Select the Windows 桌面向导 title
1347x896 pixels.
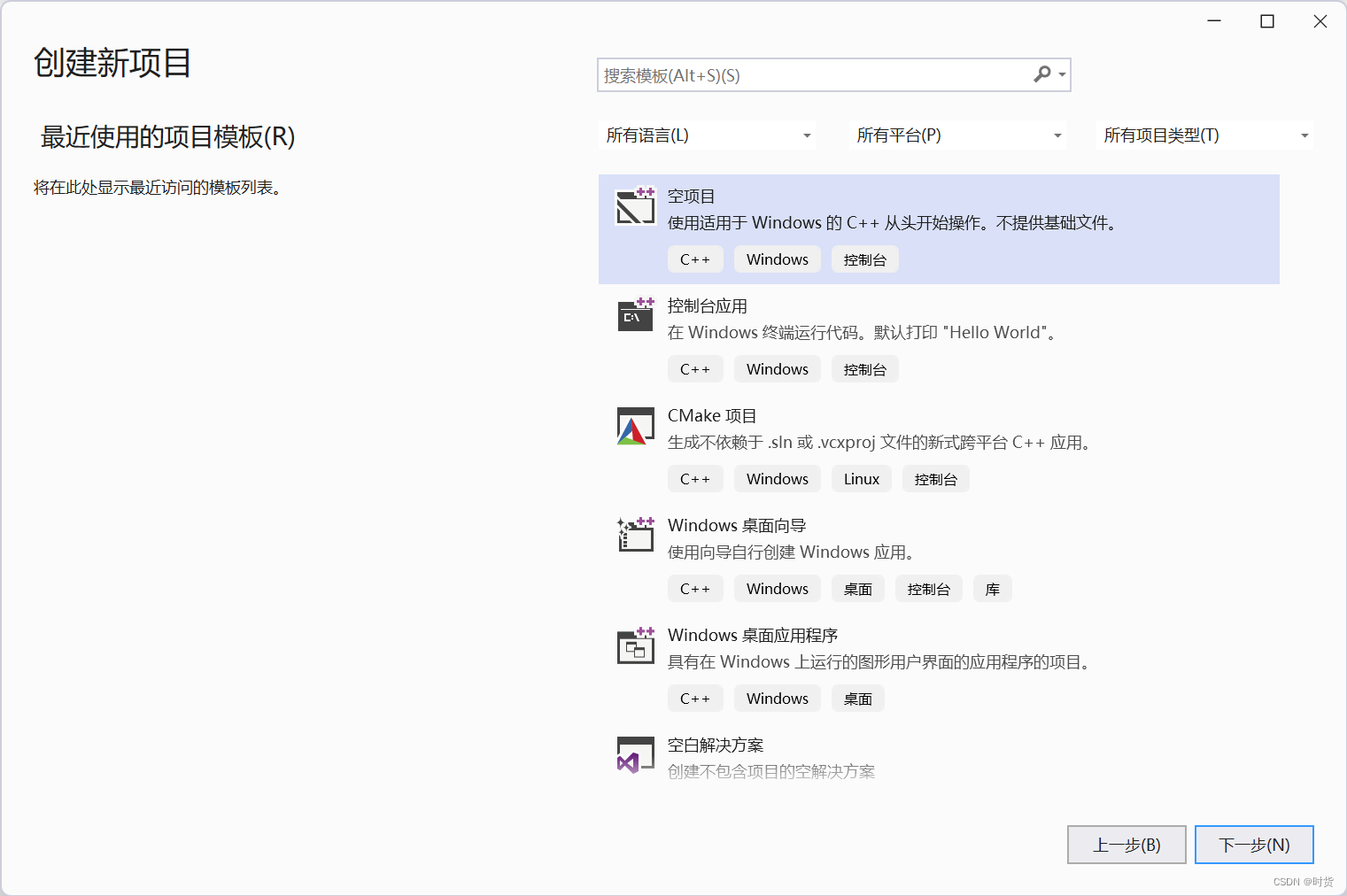[x=737, y=526]
